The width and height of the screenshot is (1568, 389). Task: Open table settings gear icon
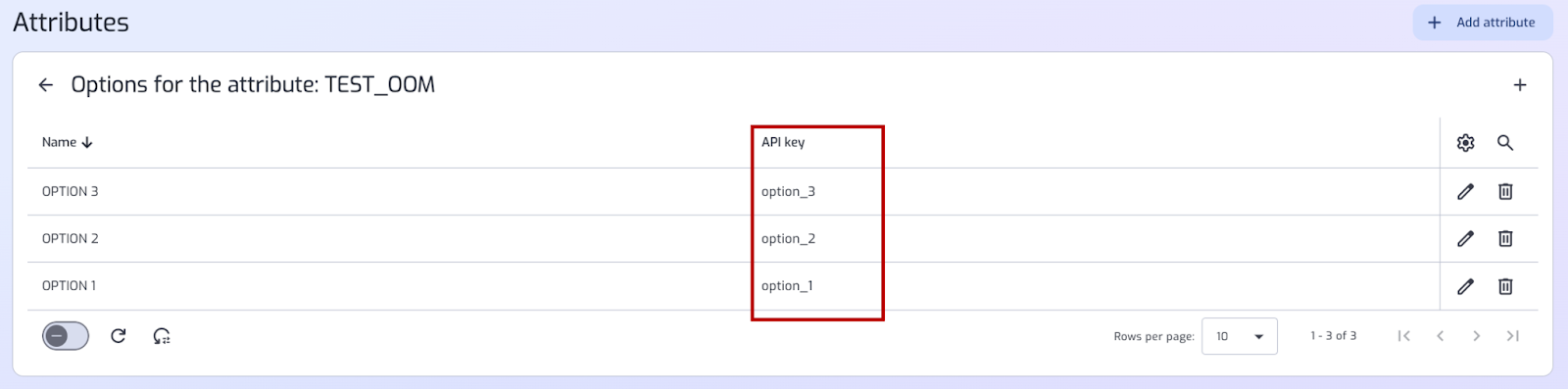point(1465,143)
